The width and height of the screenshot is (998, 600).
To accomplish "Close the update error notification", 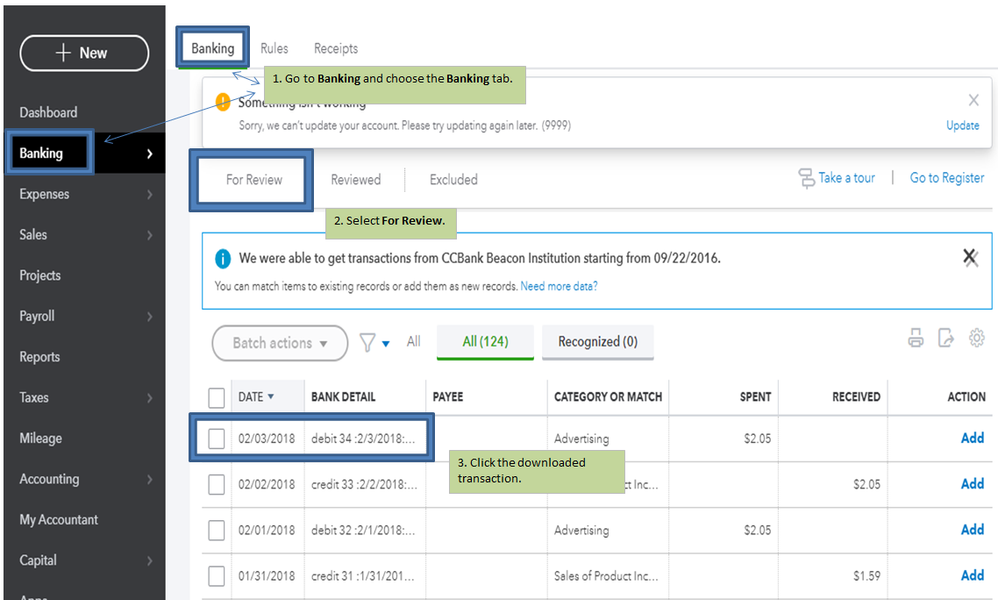I will 973,100.
